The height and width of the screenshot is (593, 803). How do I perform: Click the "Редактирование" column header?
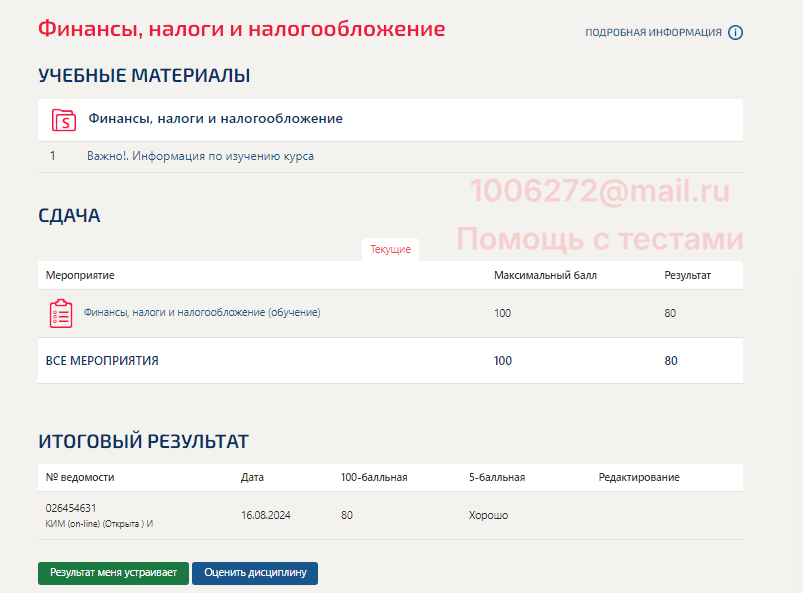point(638,478)
